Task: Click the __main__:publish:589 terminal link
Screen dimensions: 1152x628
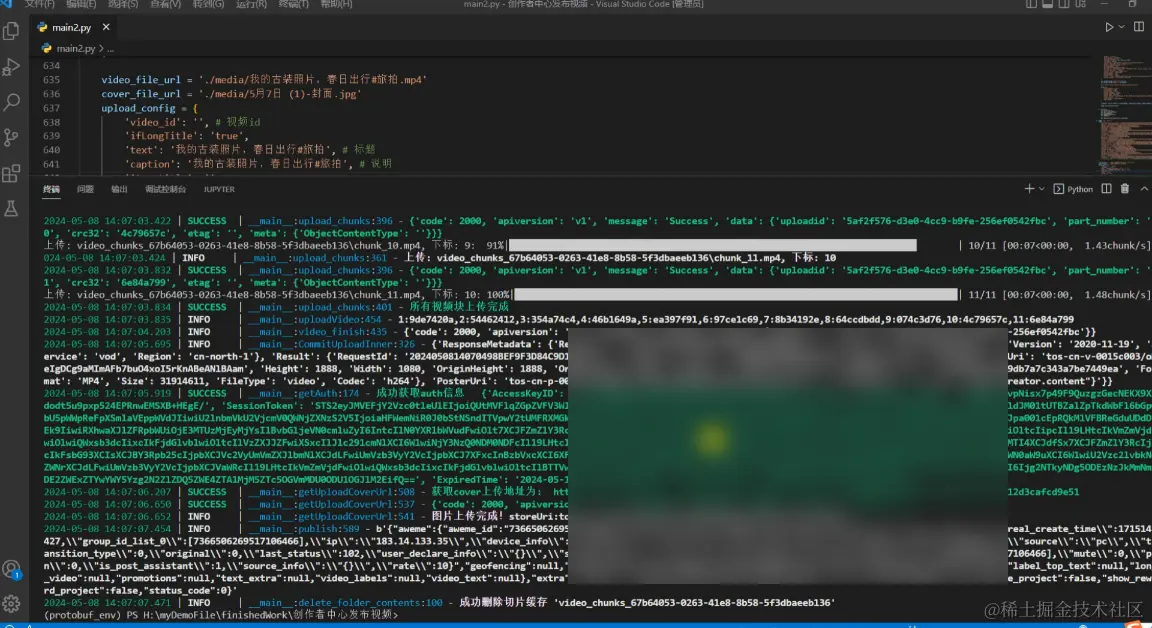Action: point(303,529)
